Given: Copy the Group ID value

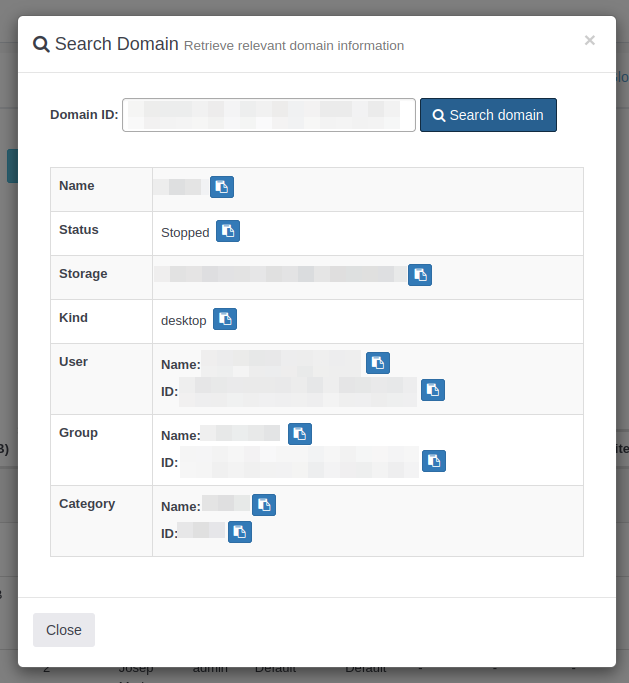Looking at the screenshot, I should point(433,461).
